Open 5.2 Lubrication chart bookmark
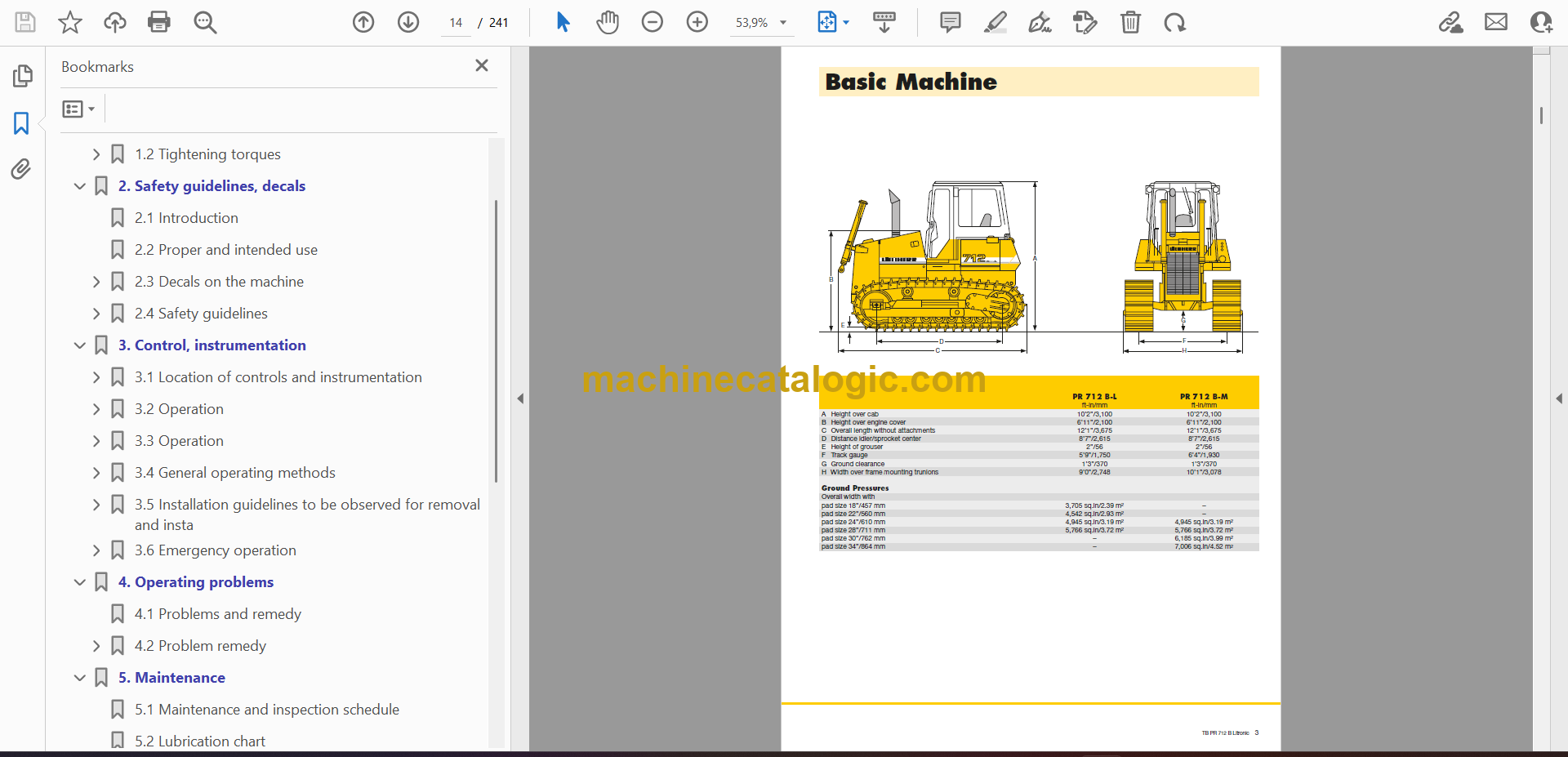This screenshot has width=1568, height=757. point(200,741)
